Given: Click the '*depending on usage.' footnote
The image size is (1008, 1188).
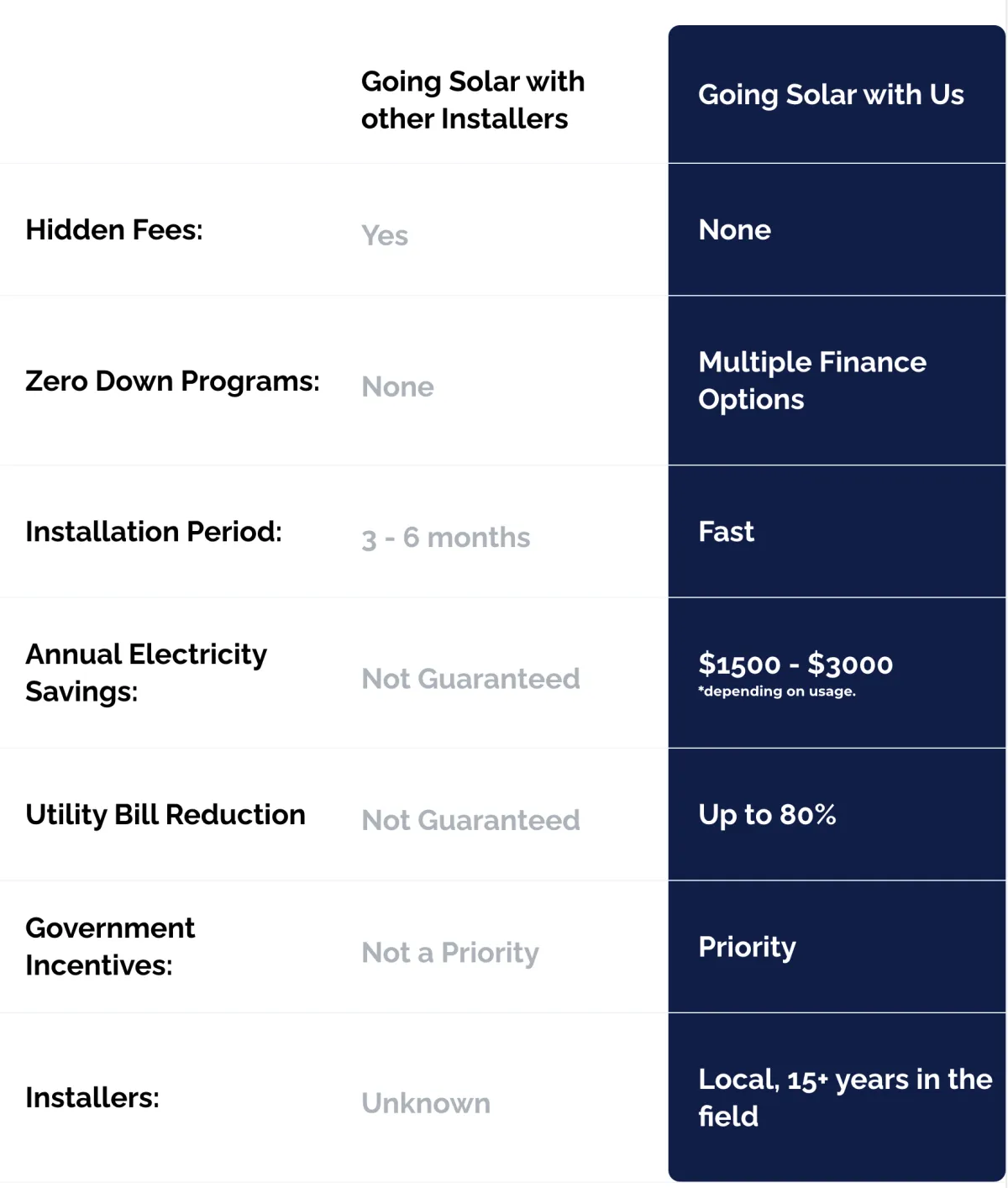Looking at the screenshot, I should tap(777, 691).
